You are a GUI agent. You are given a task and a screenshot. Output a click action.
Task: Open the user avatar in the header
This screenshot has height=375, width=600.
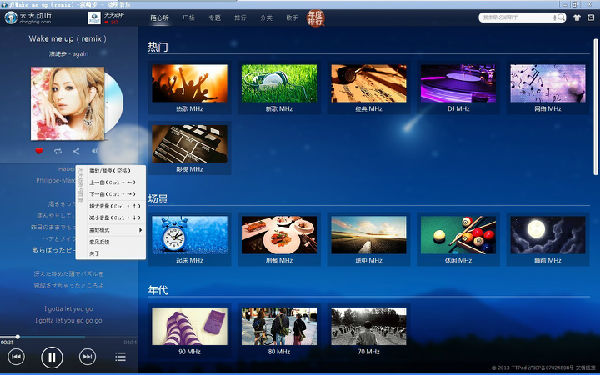[x=94, y=18]
